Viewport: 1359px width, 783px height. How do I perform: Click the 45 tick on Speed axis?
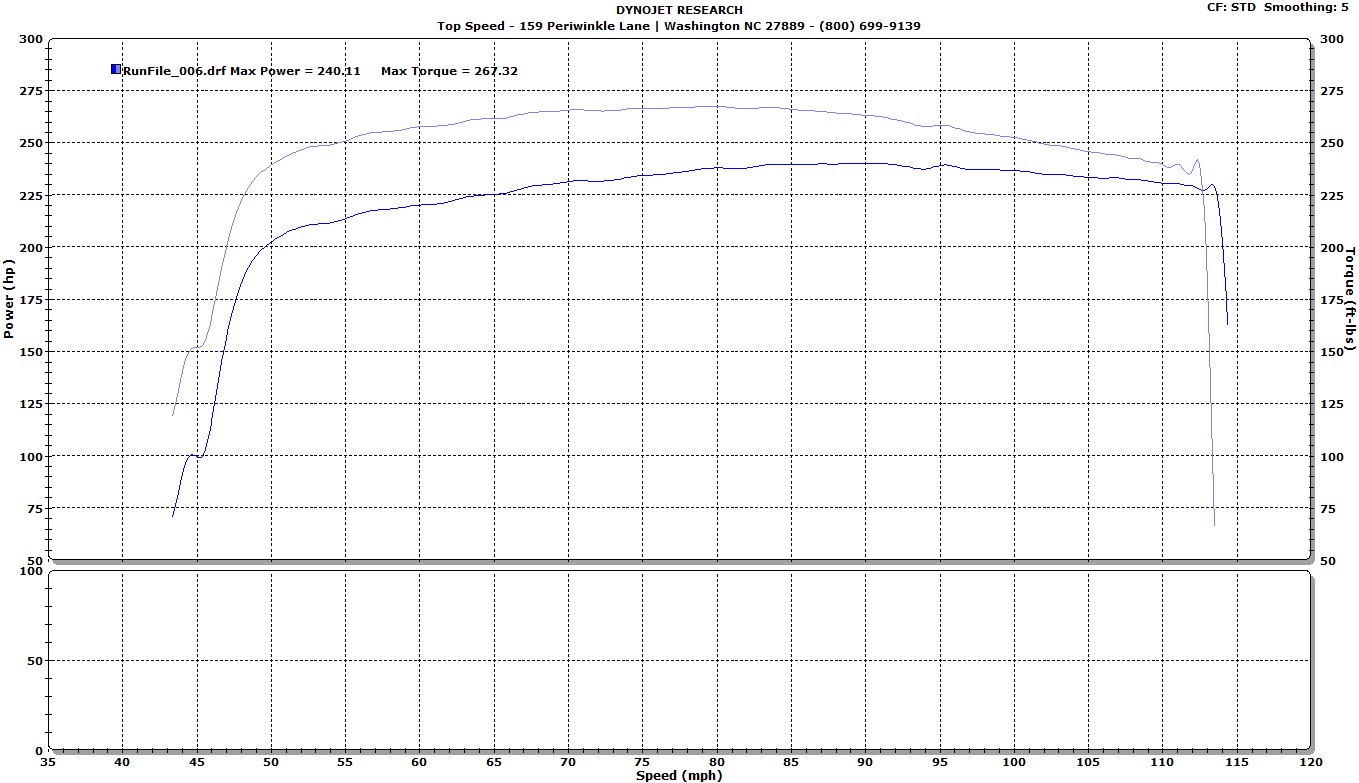(196, 762)
